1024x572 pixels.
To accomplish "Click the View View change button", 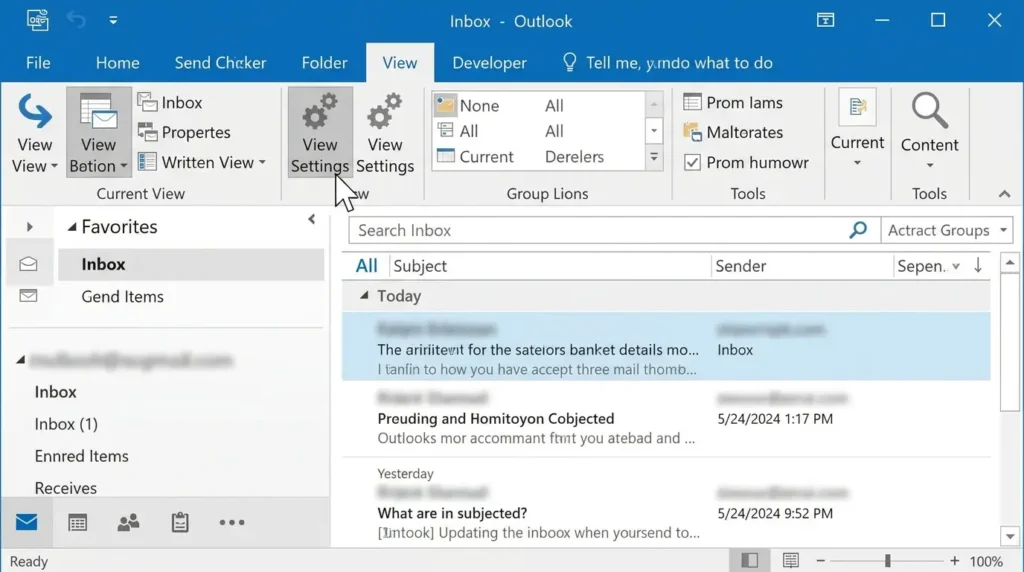I will pyautogui.click(x=35, y=133).
